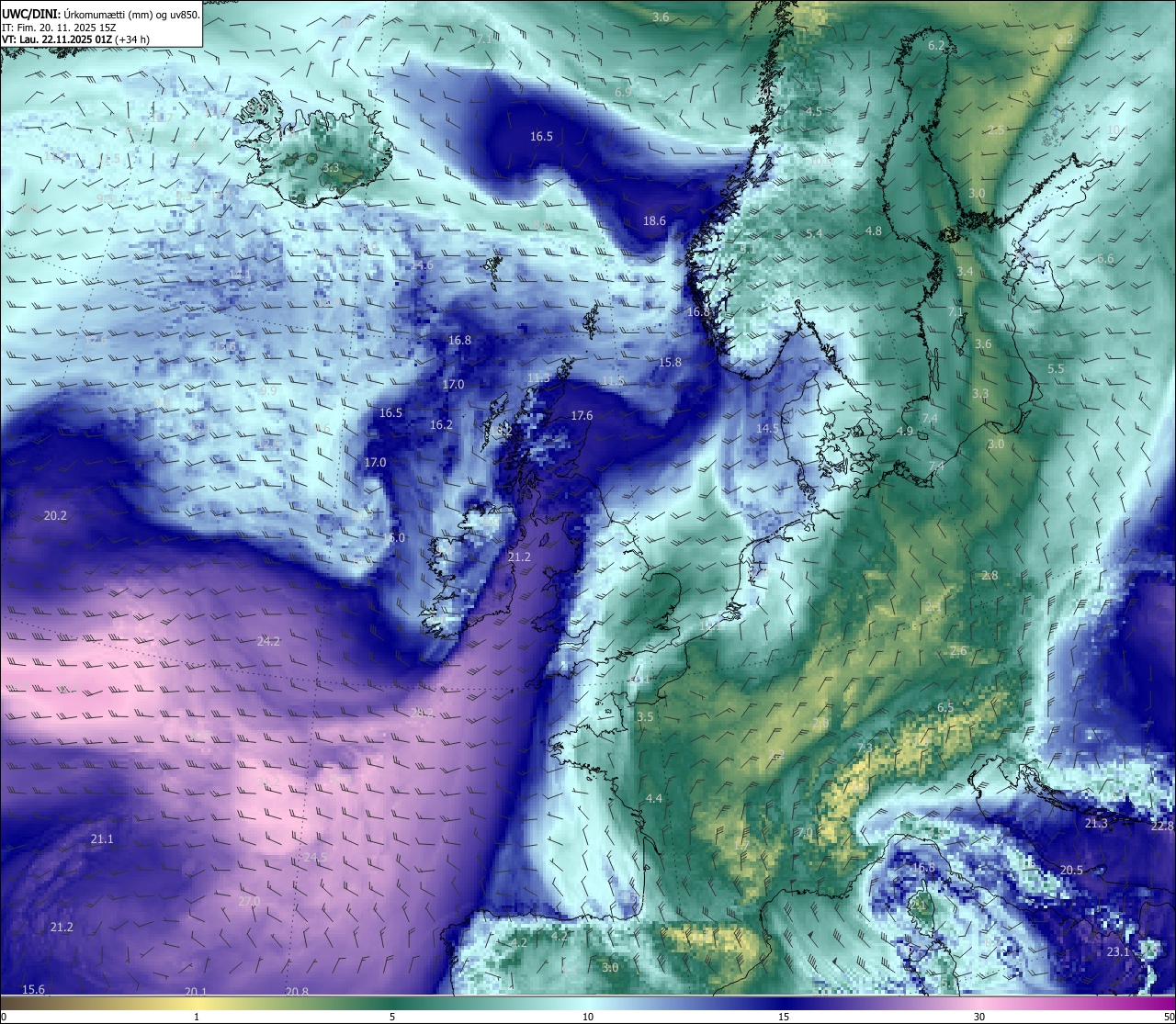Click the color bar label "30"

pyautogui.click(x=979, y=1017)
